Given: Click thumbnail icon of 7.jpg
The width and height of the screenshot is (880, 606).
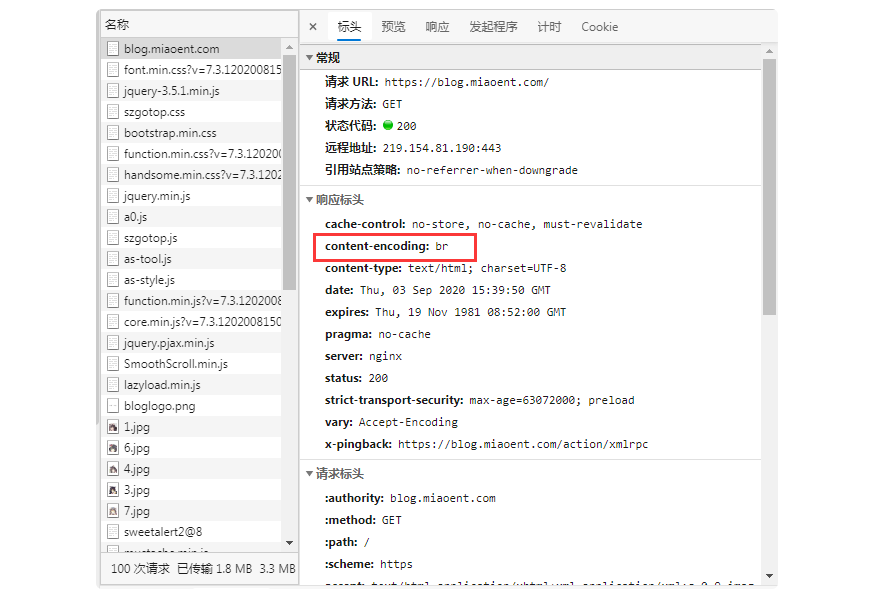Looking at the screenshot, I should 113,511.
